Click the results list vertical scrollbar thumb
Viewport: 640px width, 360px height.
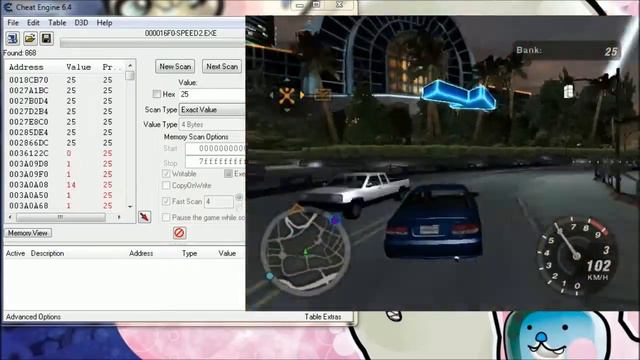[130, 76]
